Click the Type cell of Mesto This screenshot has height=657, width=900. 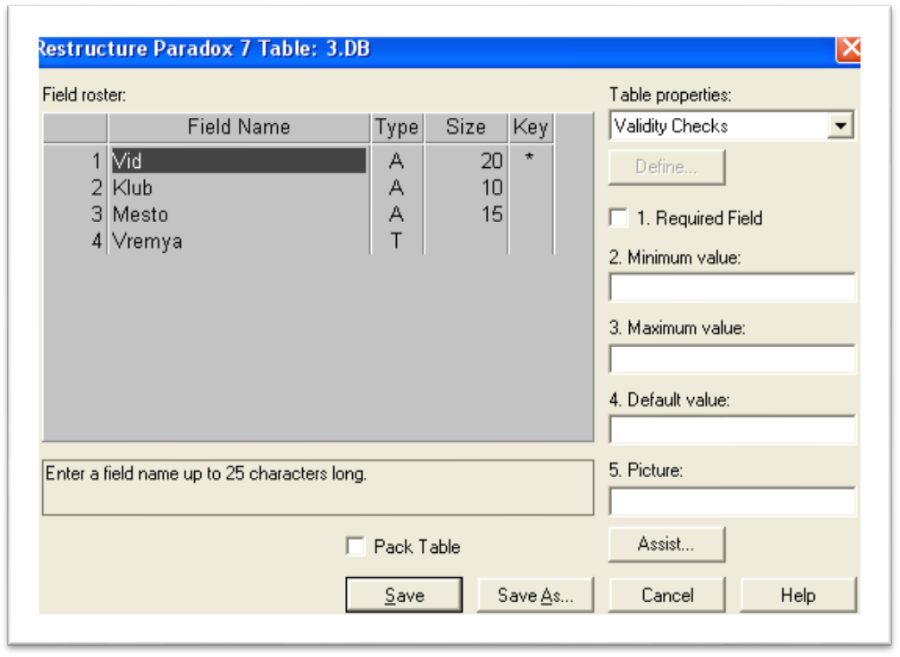(x=397, y=215)
